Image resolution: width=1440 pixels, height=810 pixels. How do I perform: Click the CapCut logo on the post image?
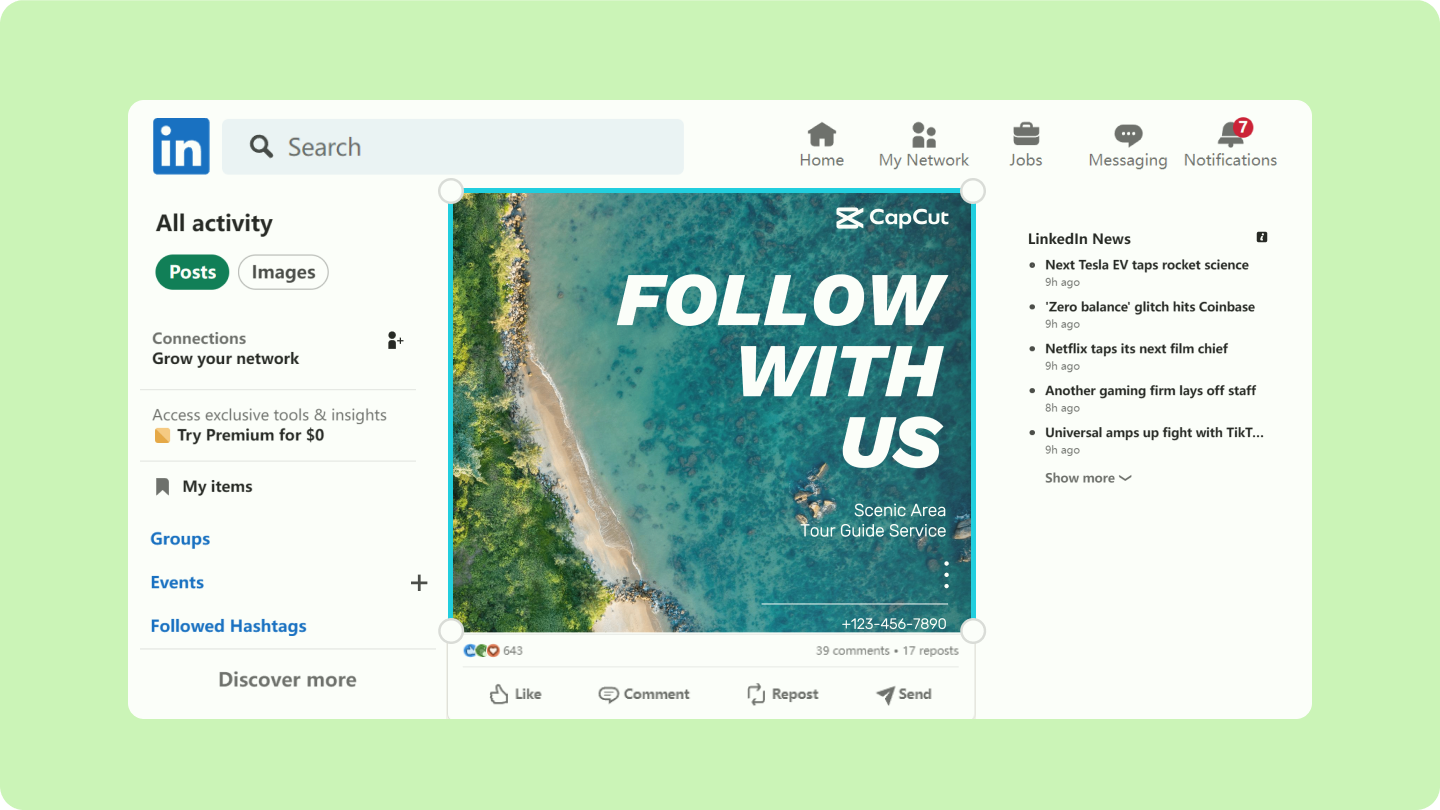(892, 218)
